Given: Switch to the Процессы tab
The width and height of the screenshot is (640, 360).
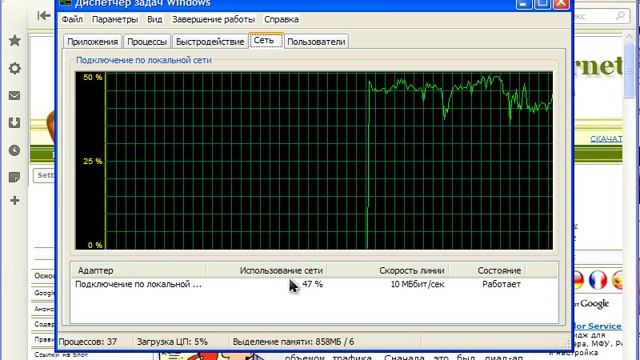Looking at the screenshot, I should (147, 42).
